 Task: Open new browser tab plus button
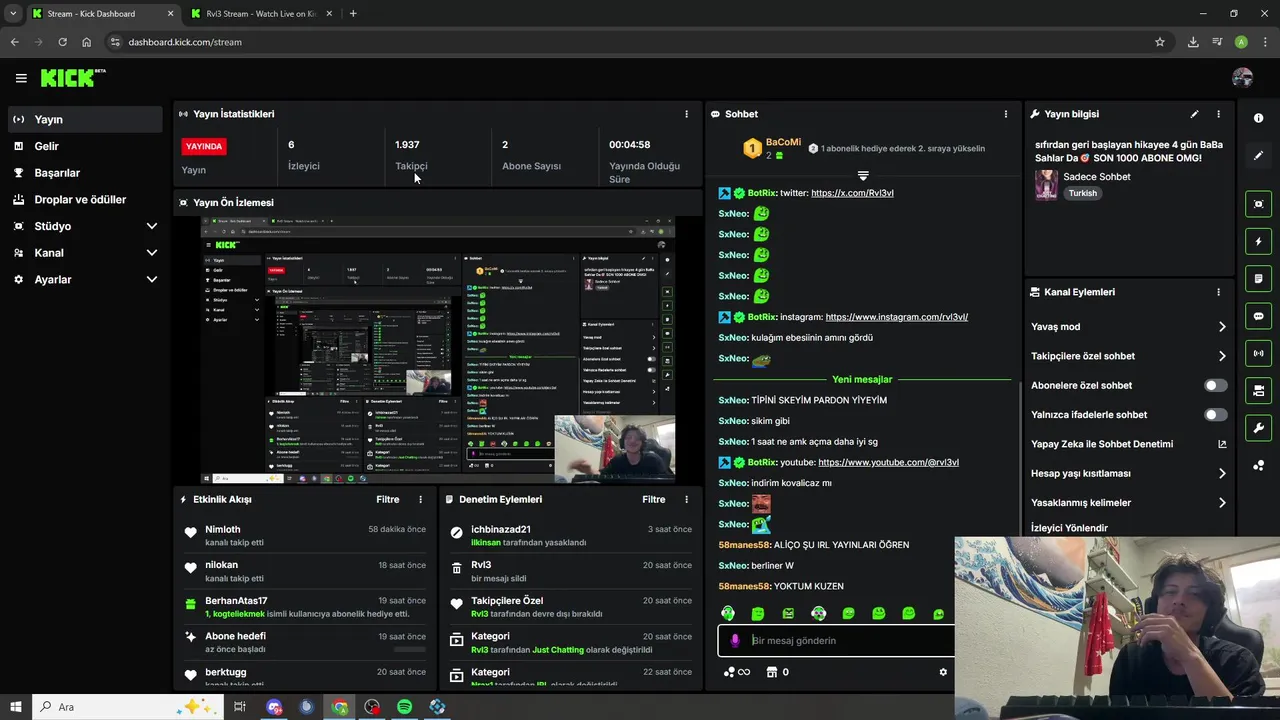pos(353,14)
